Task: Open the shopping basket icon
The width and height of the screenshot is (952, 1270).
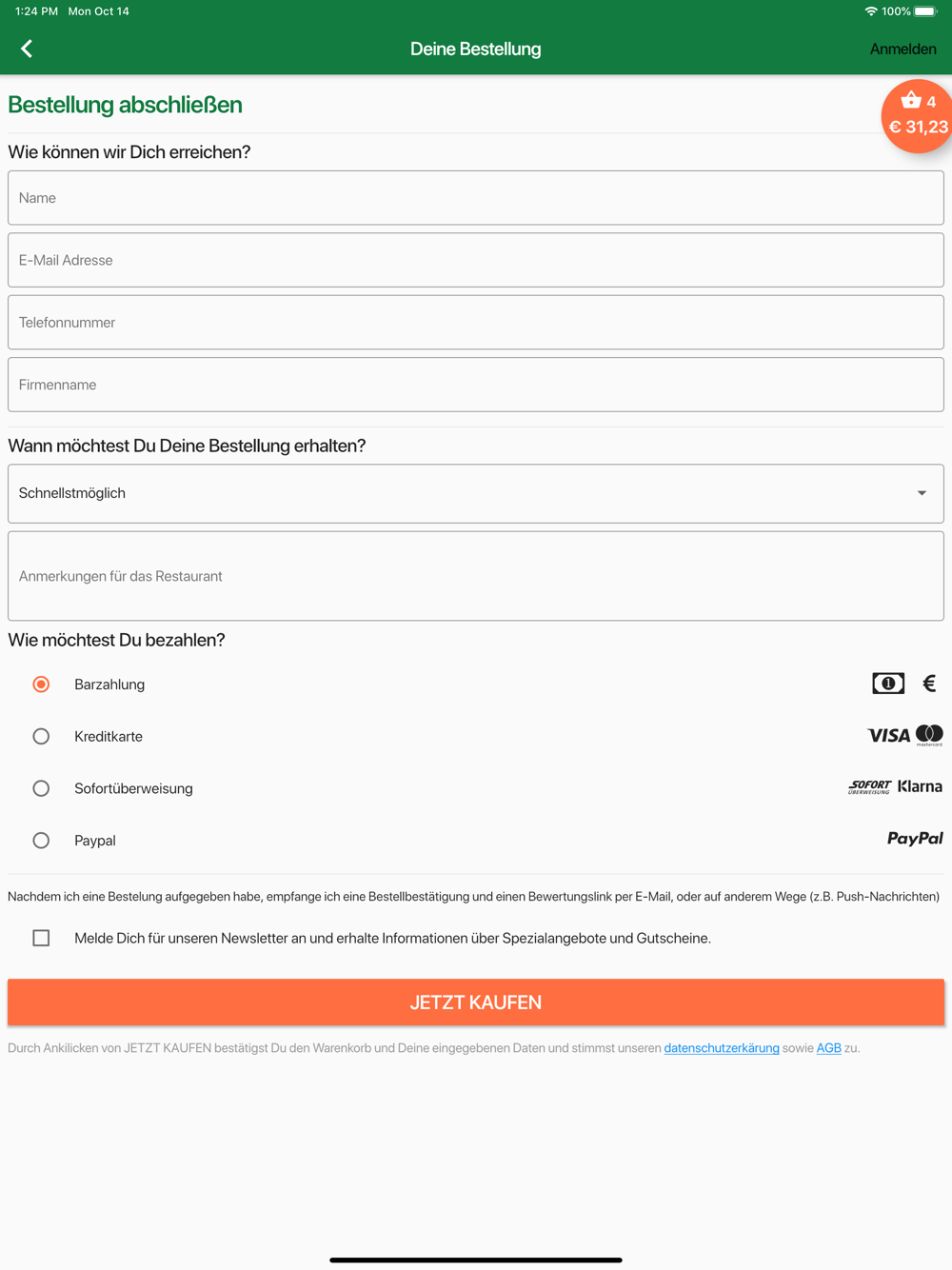Action: click(x=912, y=101)
